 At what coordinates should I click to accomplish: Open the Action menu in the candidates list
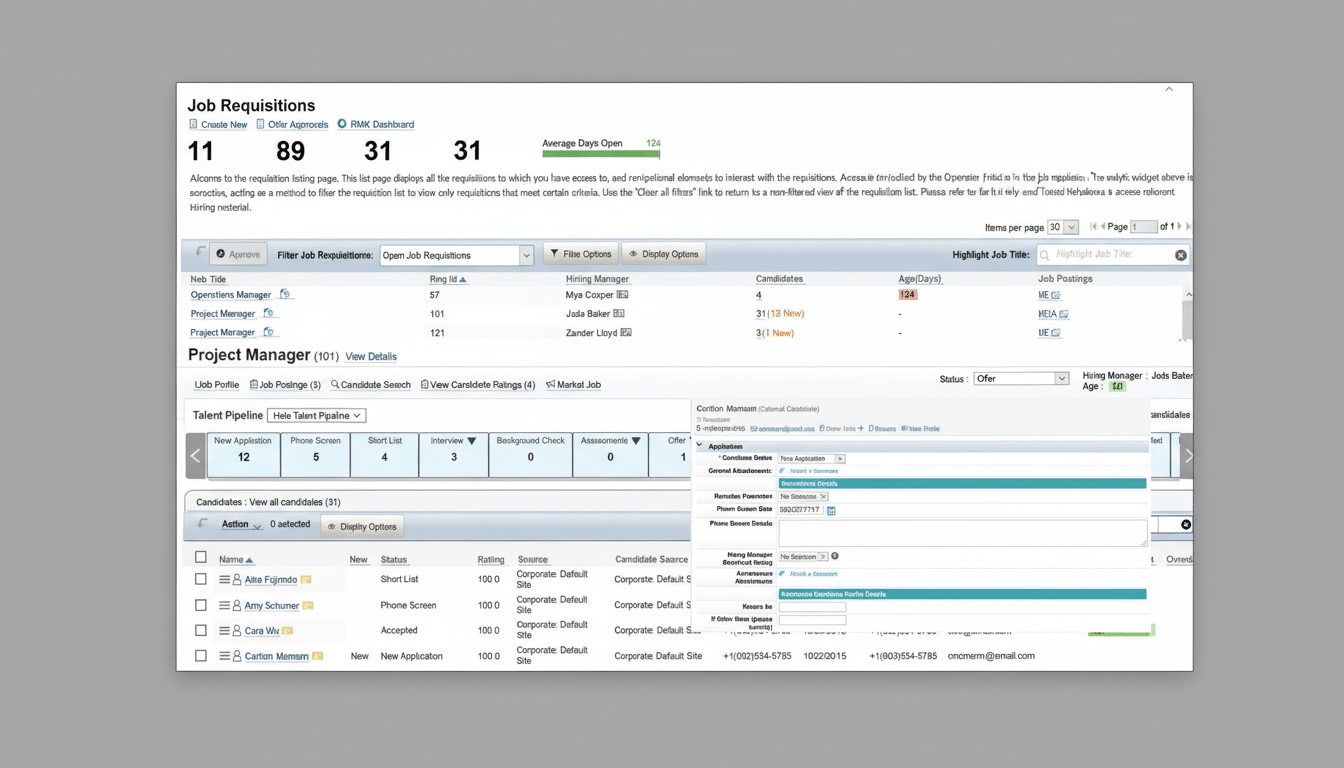[240, 523]
